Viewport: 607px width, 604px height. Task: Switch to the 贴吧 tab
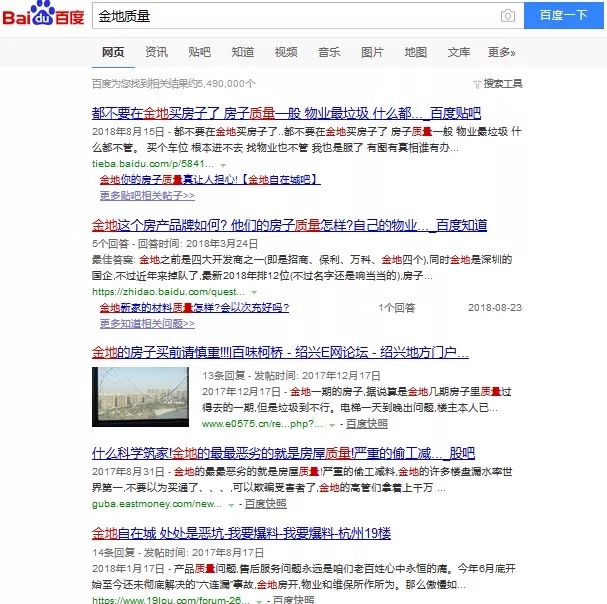(199, 52)
